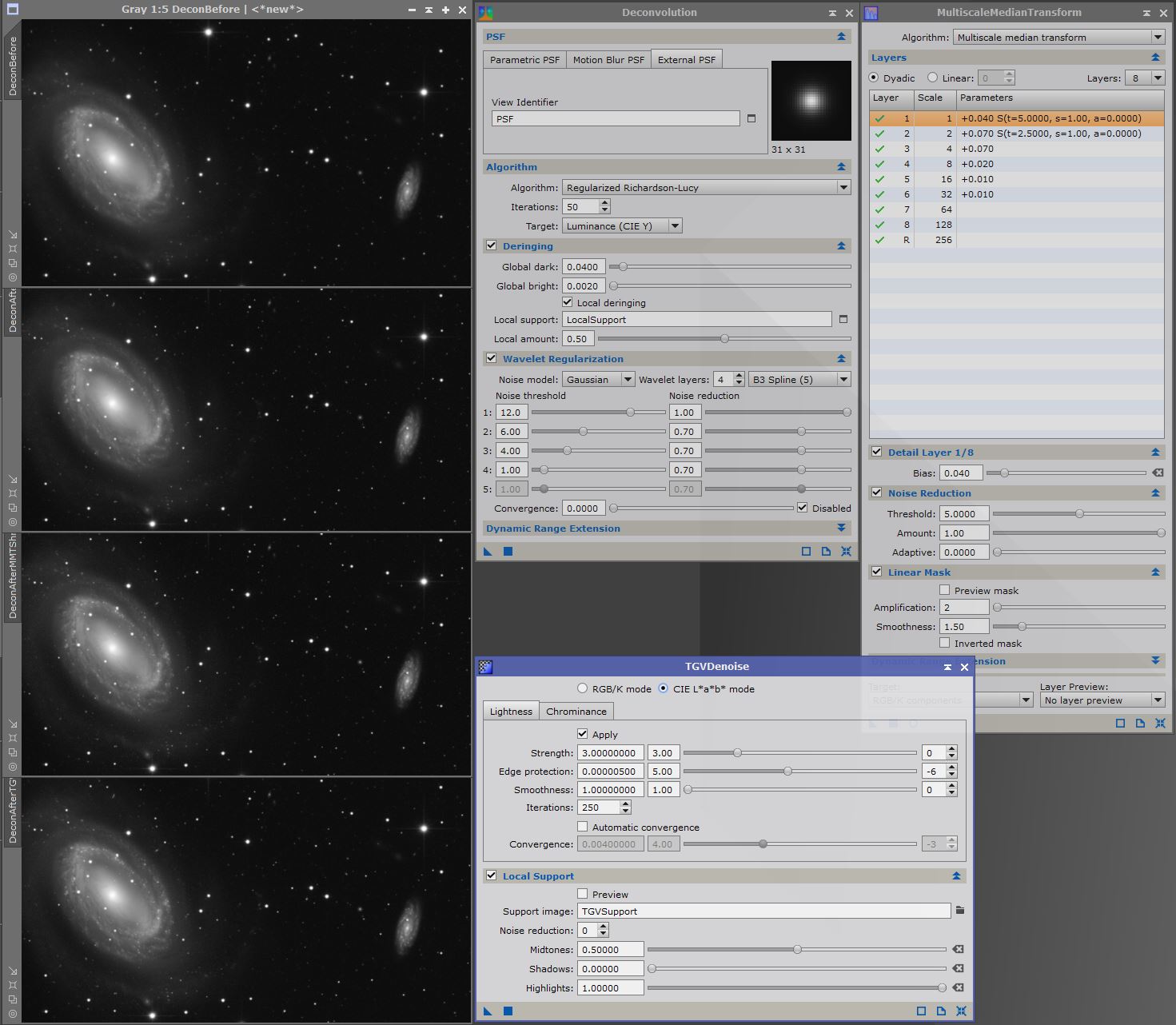The height and width of the screenshot is (1025, 1176).
Task: Adjust the Global dark deringing slider
Action: coord(623,267)
